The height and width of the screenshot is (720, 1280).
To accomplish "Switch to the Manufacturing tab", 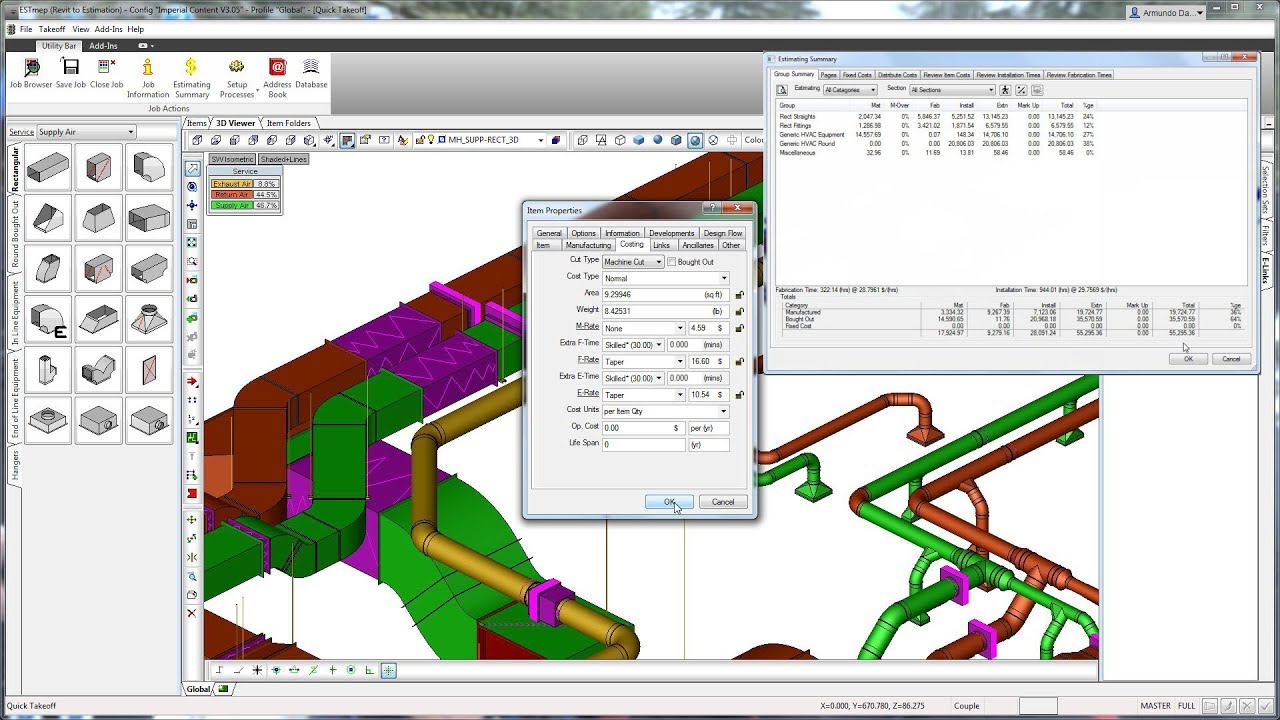I will 588,244.
